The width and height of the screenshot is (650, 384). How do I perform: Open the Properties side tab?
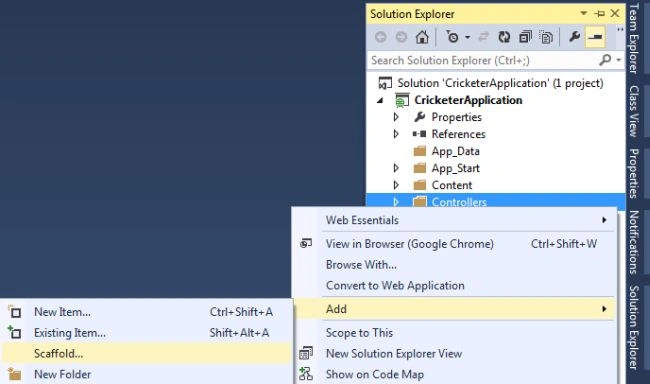(633, 173)
